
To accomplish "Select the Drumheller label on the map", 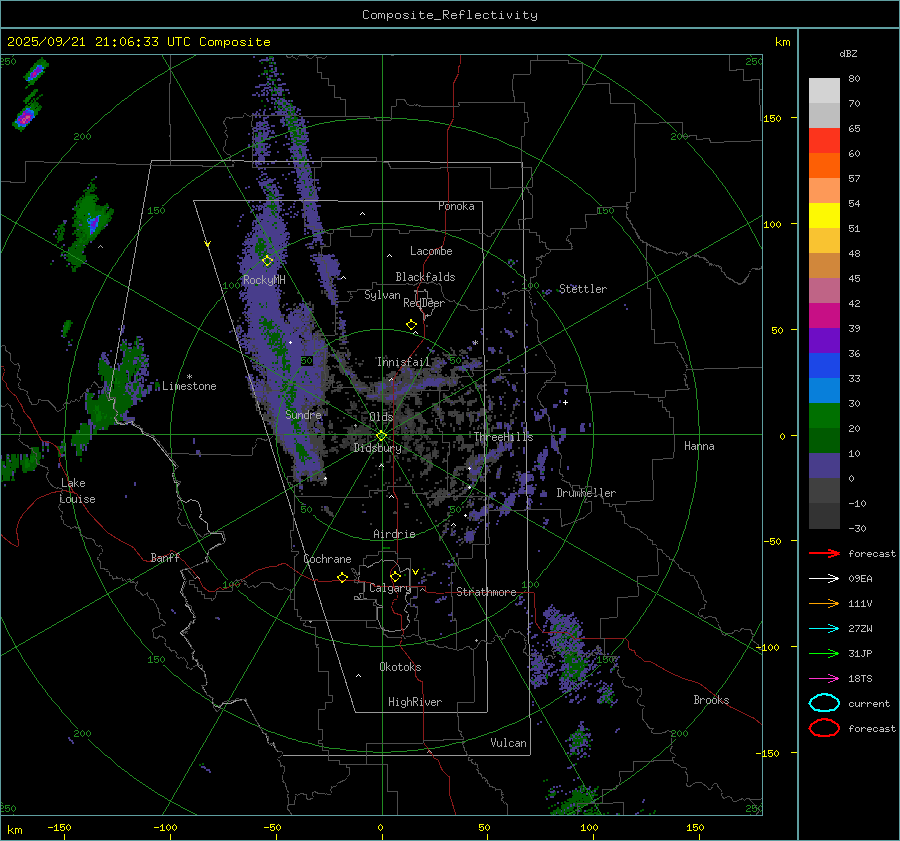I will [586, 493].
